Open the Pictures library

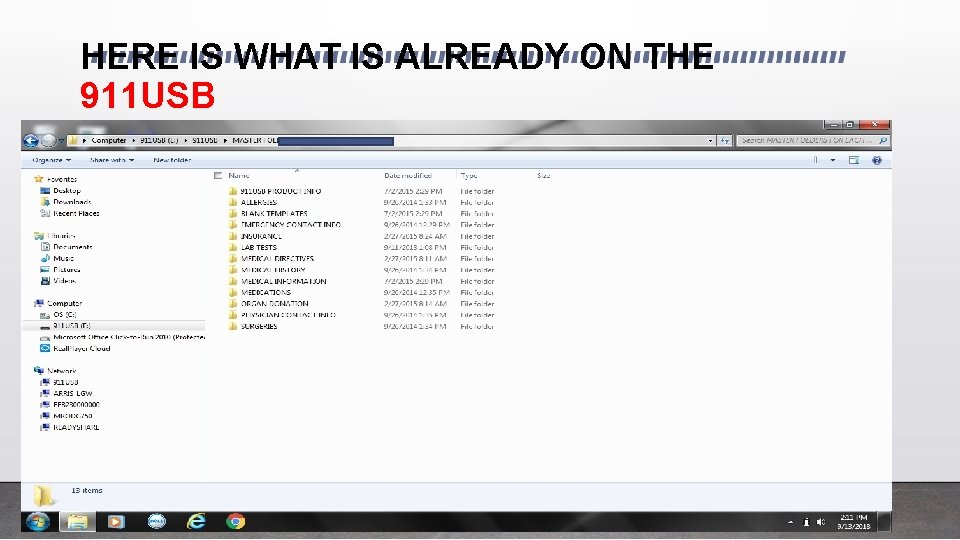[66, 269]
